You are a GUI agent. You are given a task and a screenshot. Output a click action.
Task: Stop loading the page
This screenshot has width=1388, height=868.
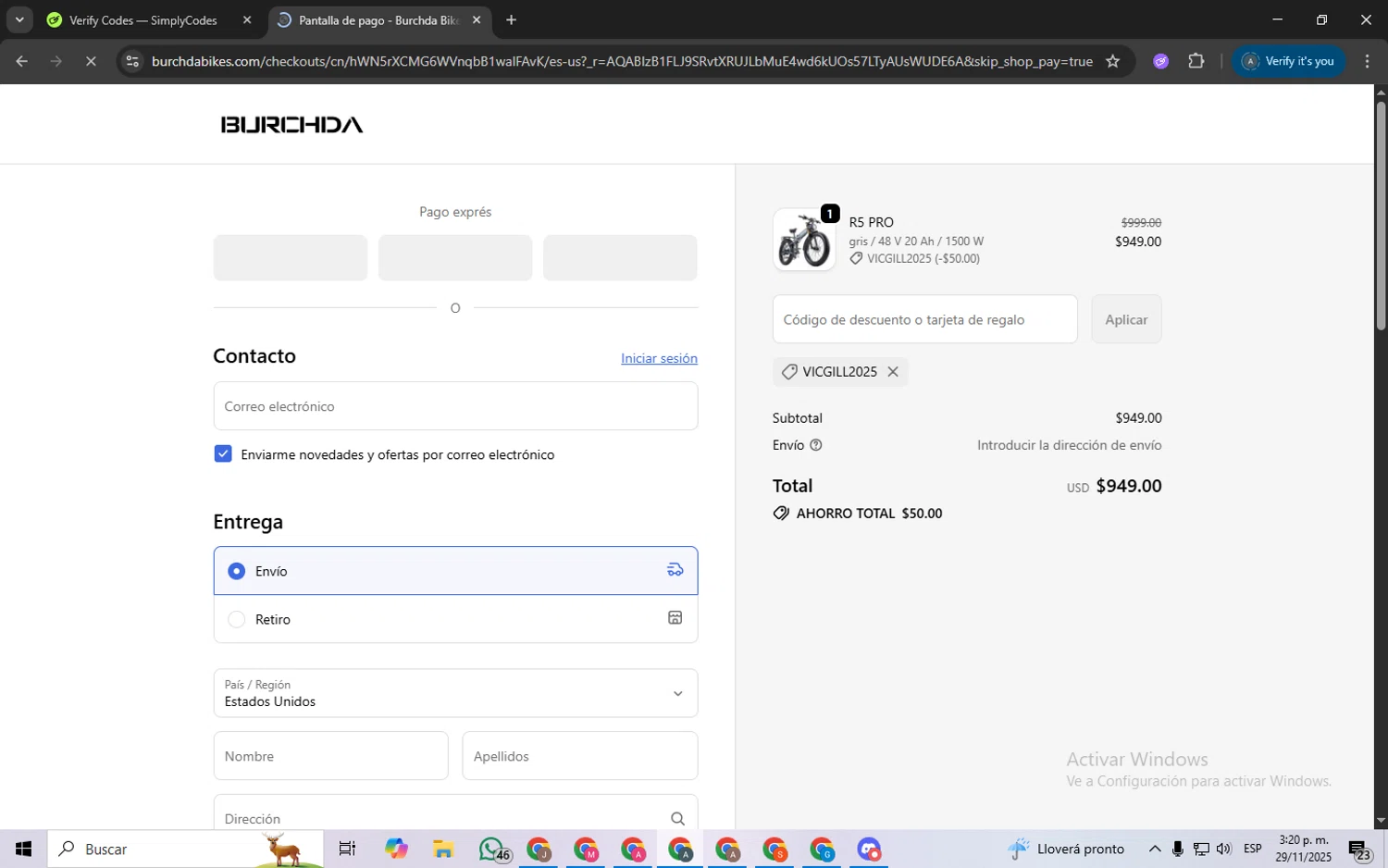(x=91, y=61)
